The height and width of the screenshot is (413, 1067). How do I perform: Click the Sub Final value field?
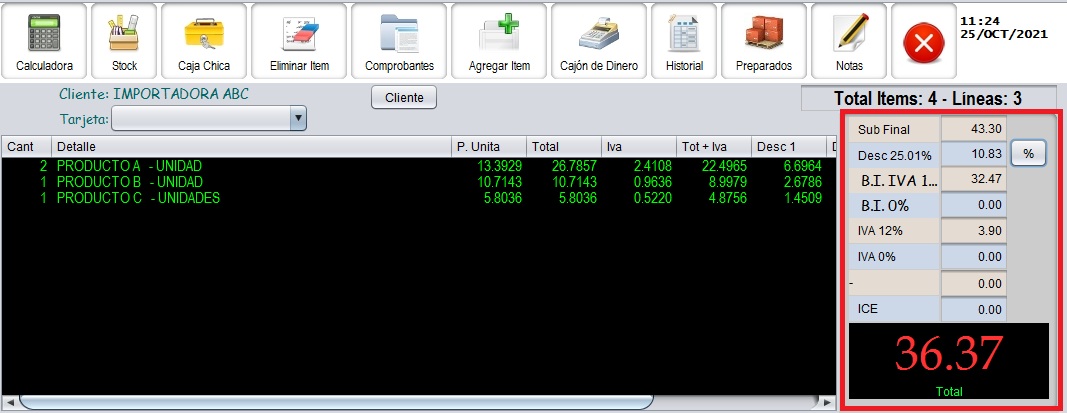coord(973,128)
